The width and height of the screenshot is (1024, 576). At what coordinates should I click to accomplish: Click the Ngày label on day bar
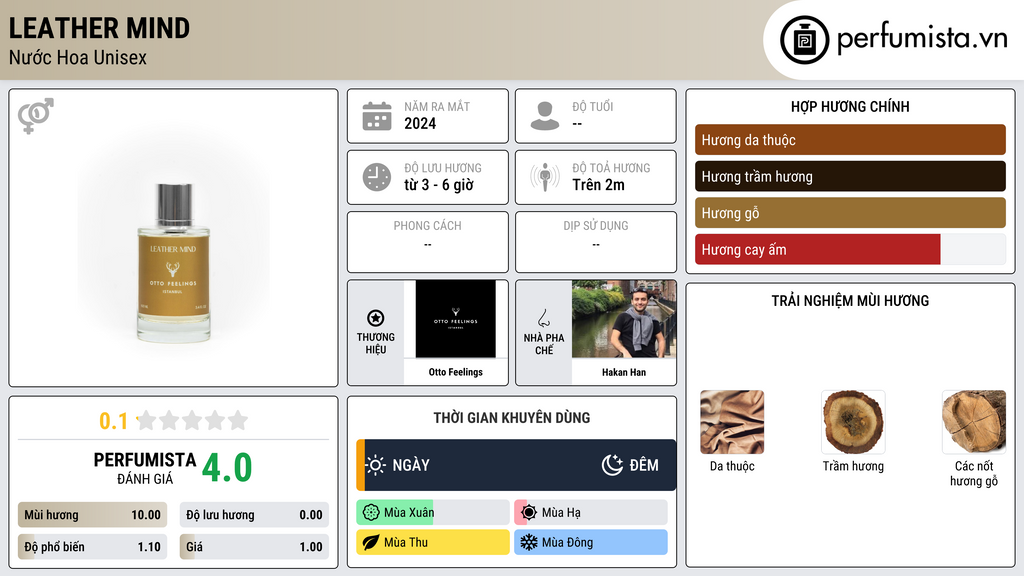point(411,465)
